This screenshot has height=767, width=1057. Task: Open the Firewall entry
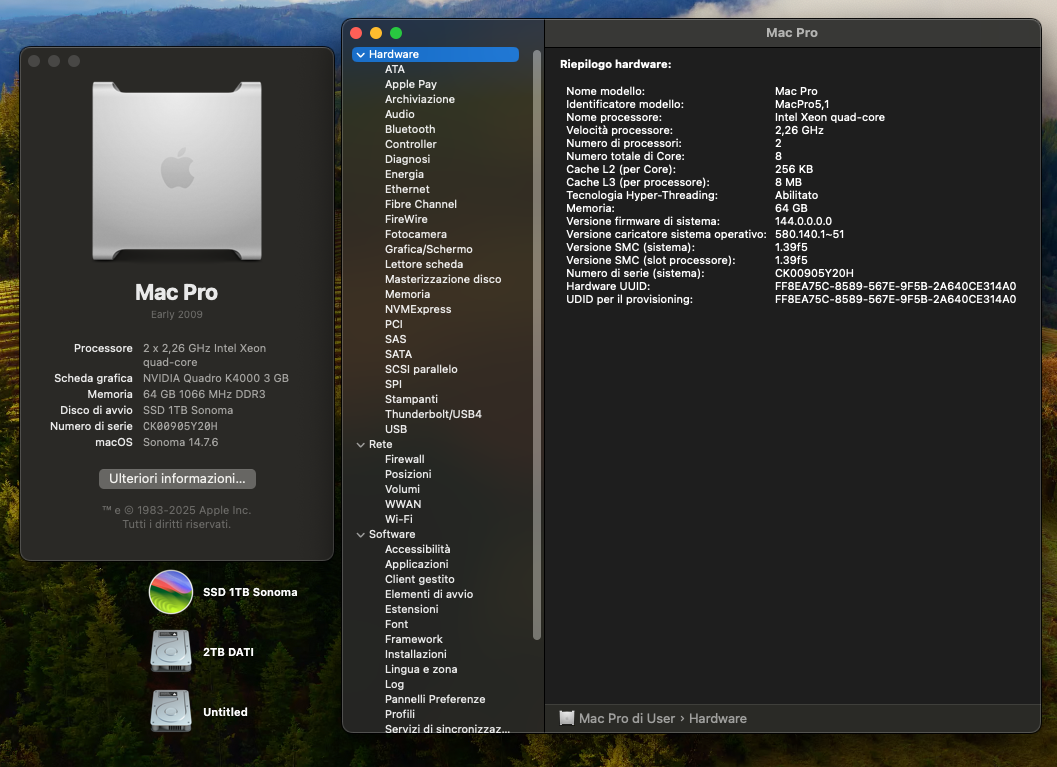click(x=404, y=459)
